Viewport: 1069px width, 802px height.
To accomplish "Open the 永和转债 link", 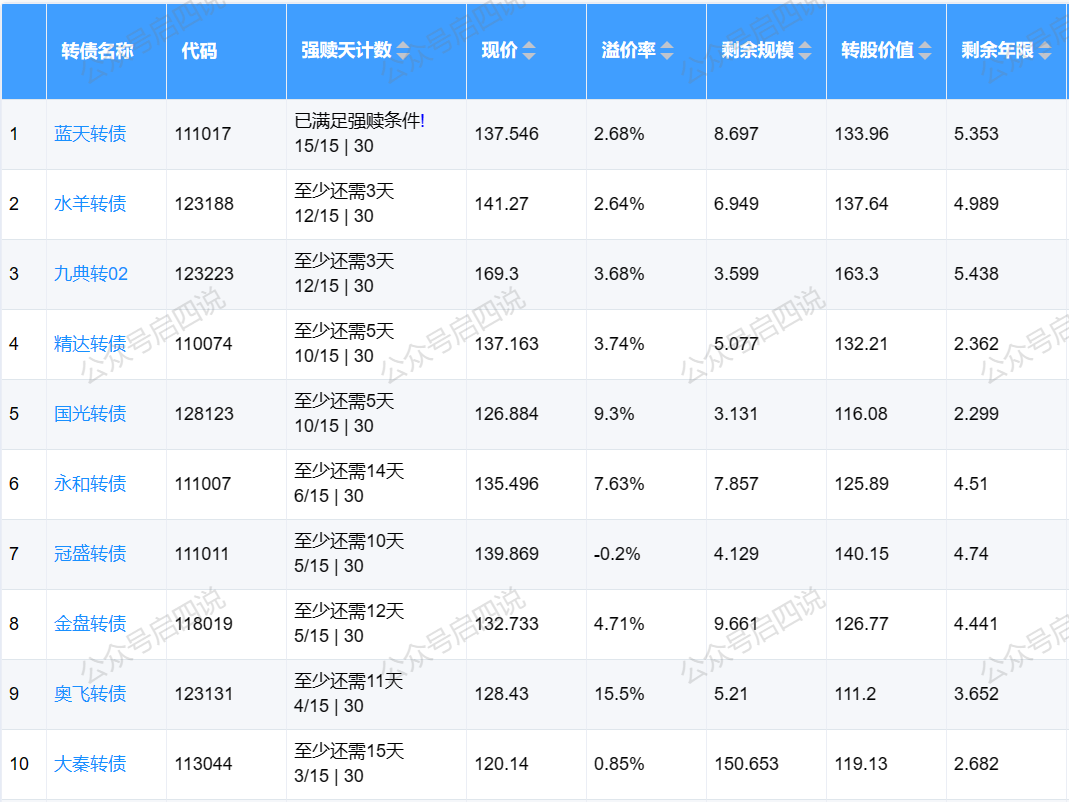I will coord(90,484).
